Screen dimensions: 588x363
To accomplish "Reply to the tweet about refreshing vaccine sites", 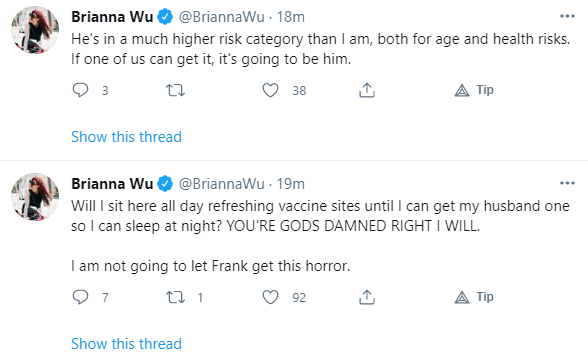I will click(x=80, y=297).
